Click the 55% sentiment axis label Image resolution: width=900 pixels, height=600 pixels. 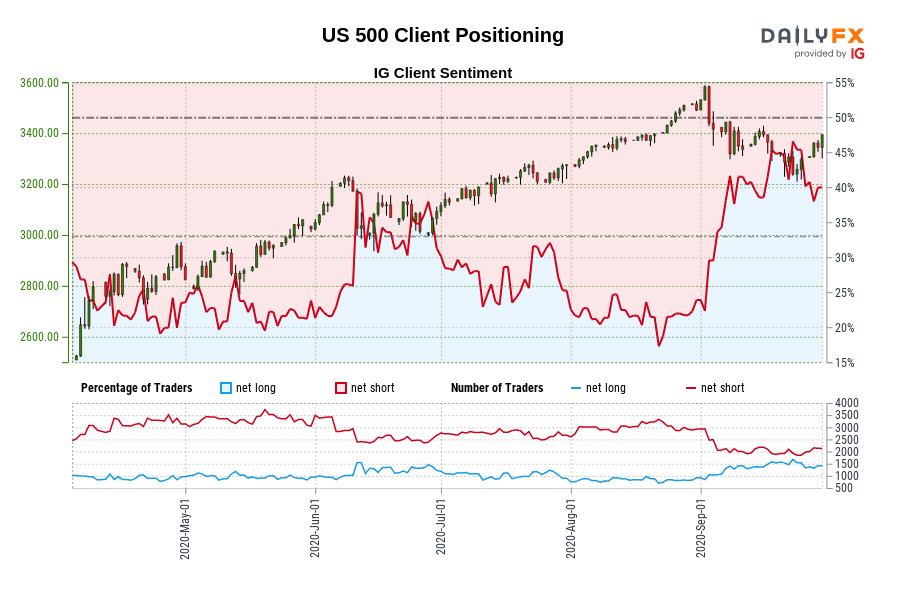pyautogui.click(x=844, y=83)
